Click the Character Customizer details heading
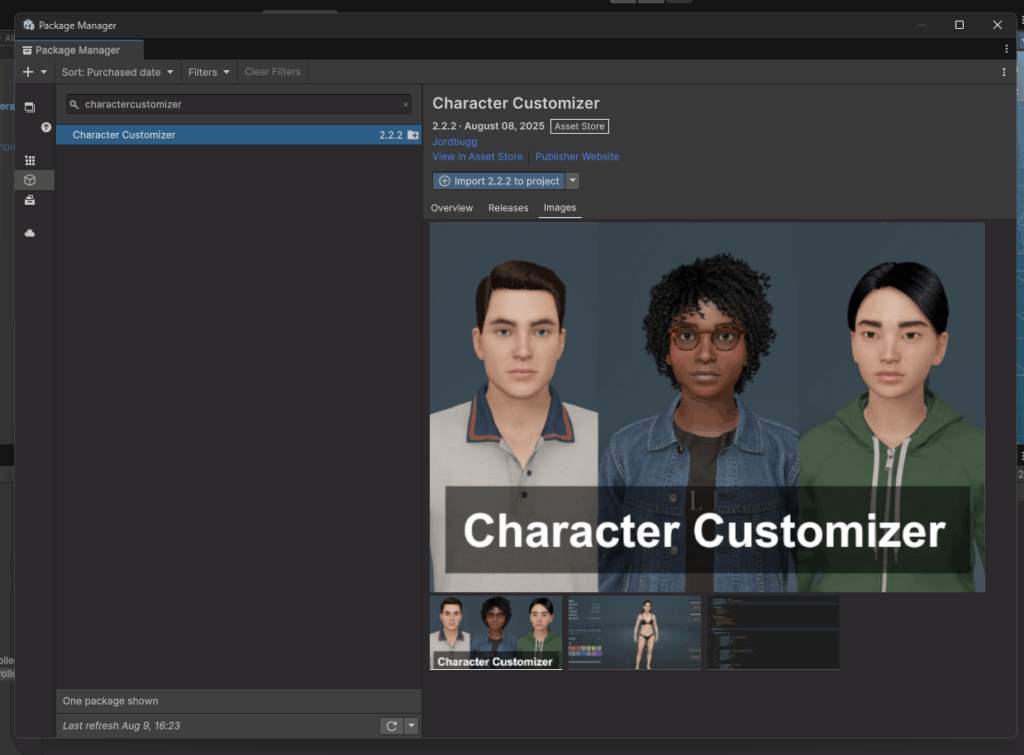The width and height of the screenshot is (1024, 755). click(x=516, y=103)
